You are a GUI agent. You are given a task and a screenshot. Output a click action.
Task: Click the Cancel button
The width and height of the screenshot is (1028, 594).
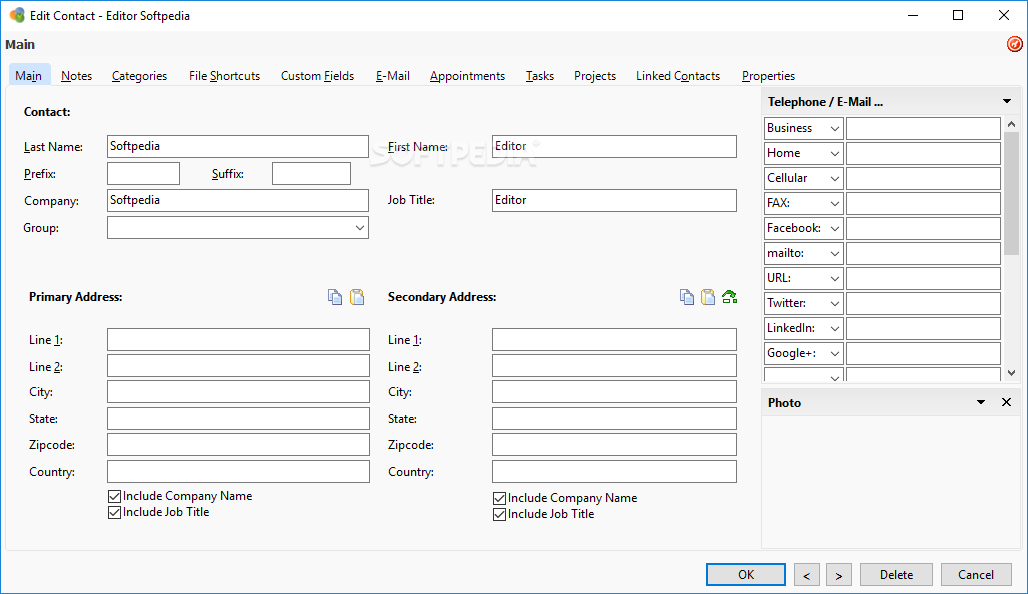[x=976, y=574]
